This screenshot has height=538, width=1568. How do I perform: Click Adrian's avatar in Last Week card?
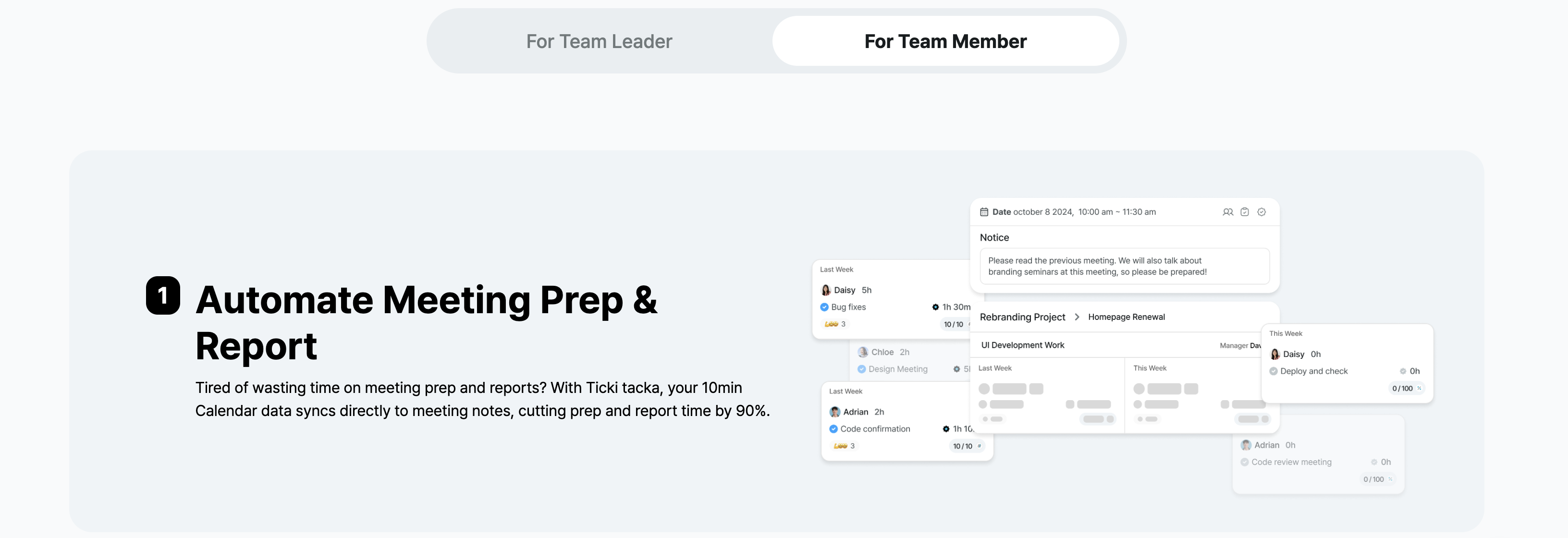pos(835,412)
